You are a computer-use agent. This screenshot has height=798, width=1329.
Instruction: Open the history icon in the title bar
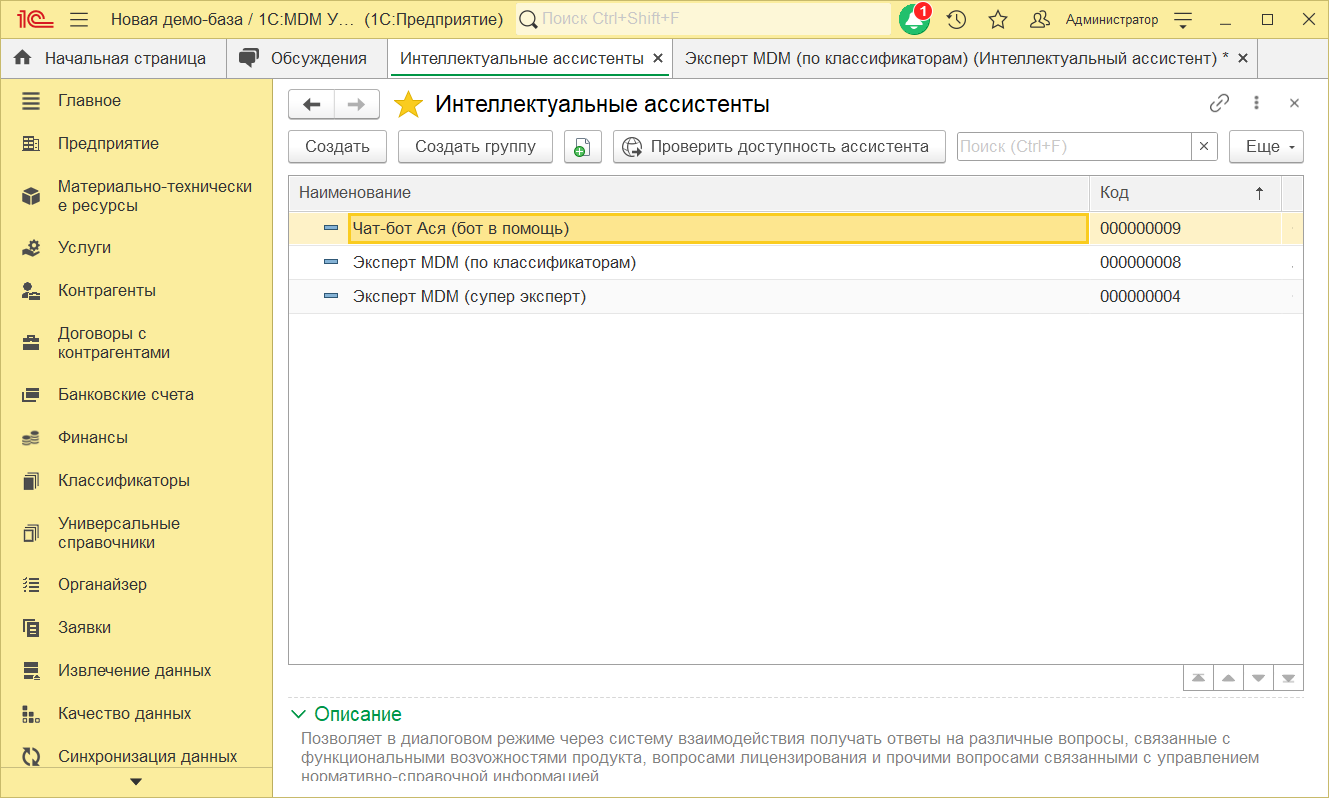955,19
